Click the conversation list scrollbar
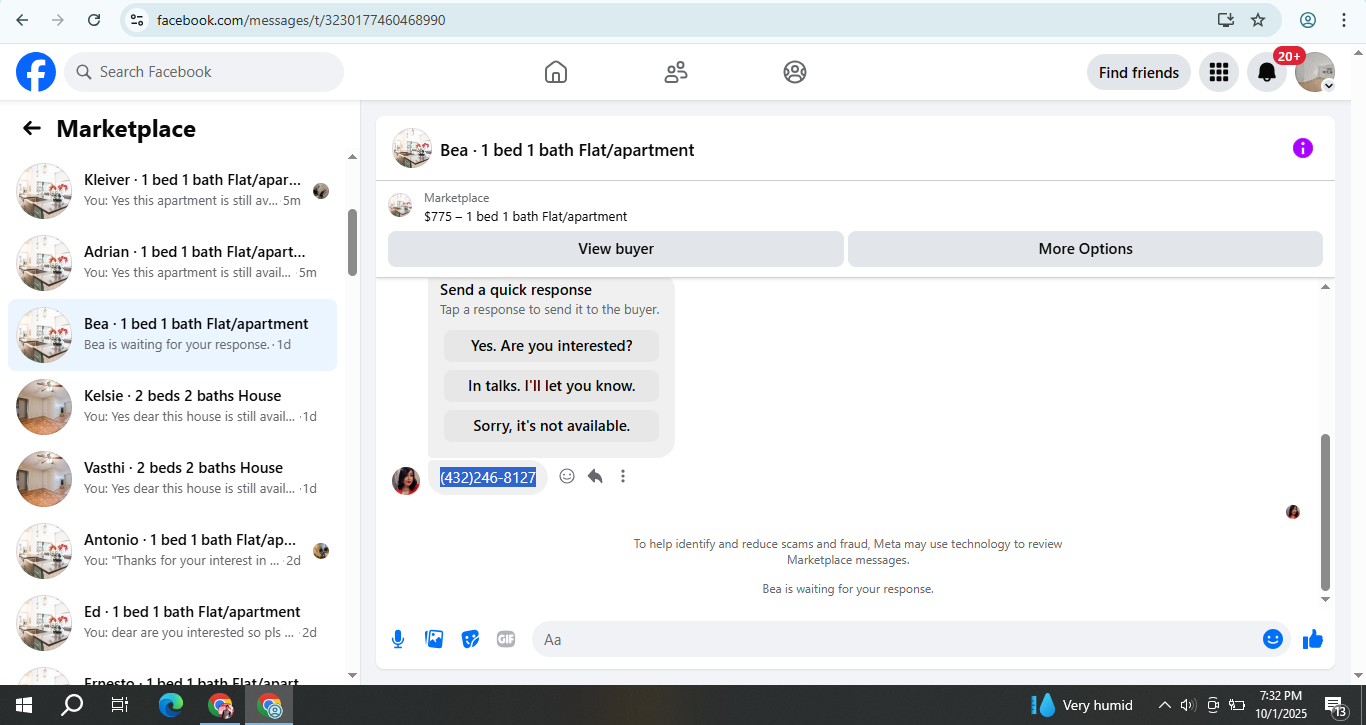1366x725 pixels. (x=352, y=242)
